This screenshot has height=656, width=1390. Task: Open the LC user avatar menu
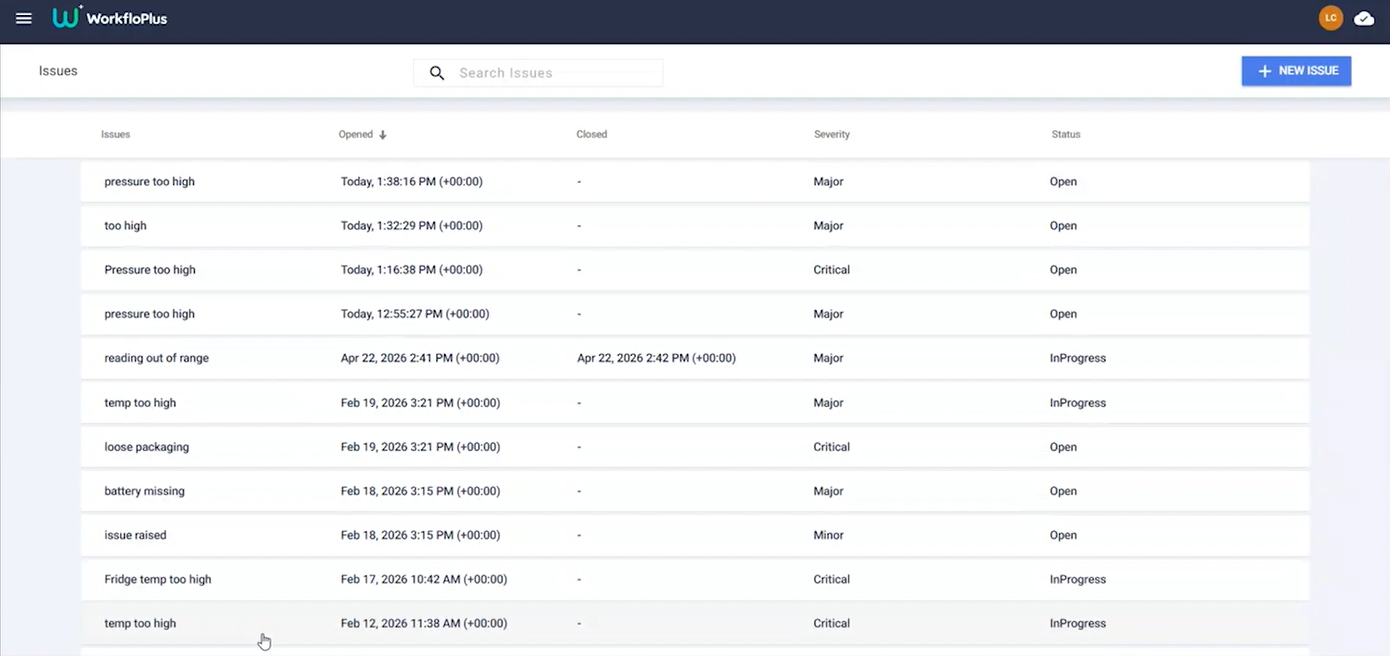(x=1330, y=18)
